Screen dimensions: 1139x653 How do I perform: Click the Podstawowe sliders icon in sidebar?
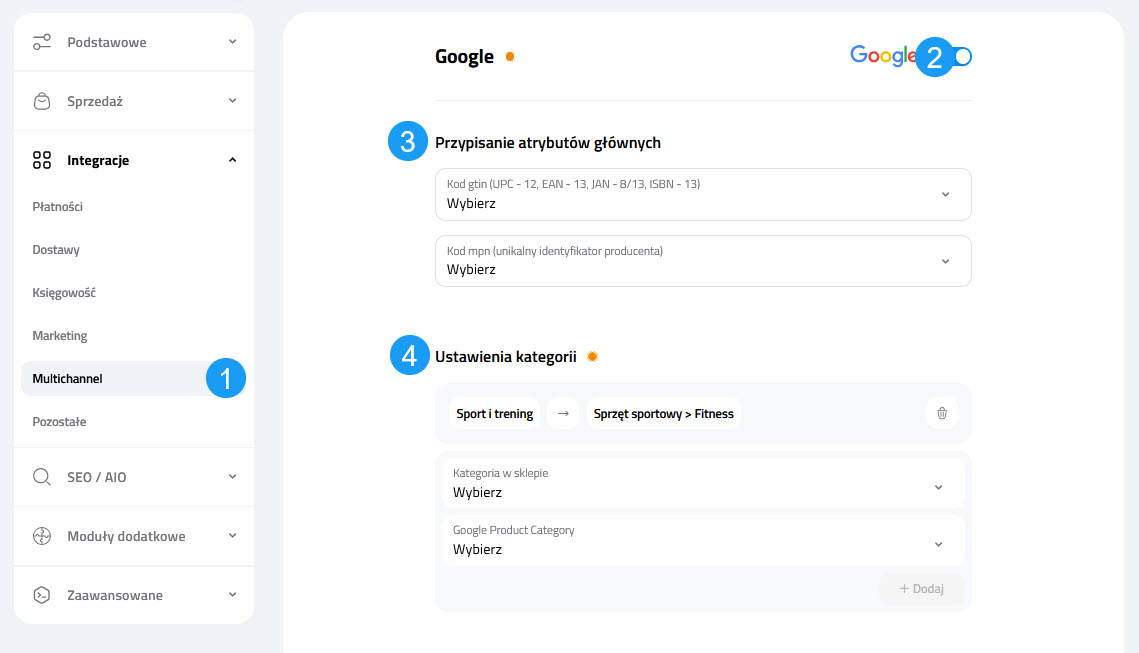[x=41, y=42]
